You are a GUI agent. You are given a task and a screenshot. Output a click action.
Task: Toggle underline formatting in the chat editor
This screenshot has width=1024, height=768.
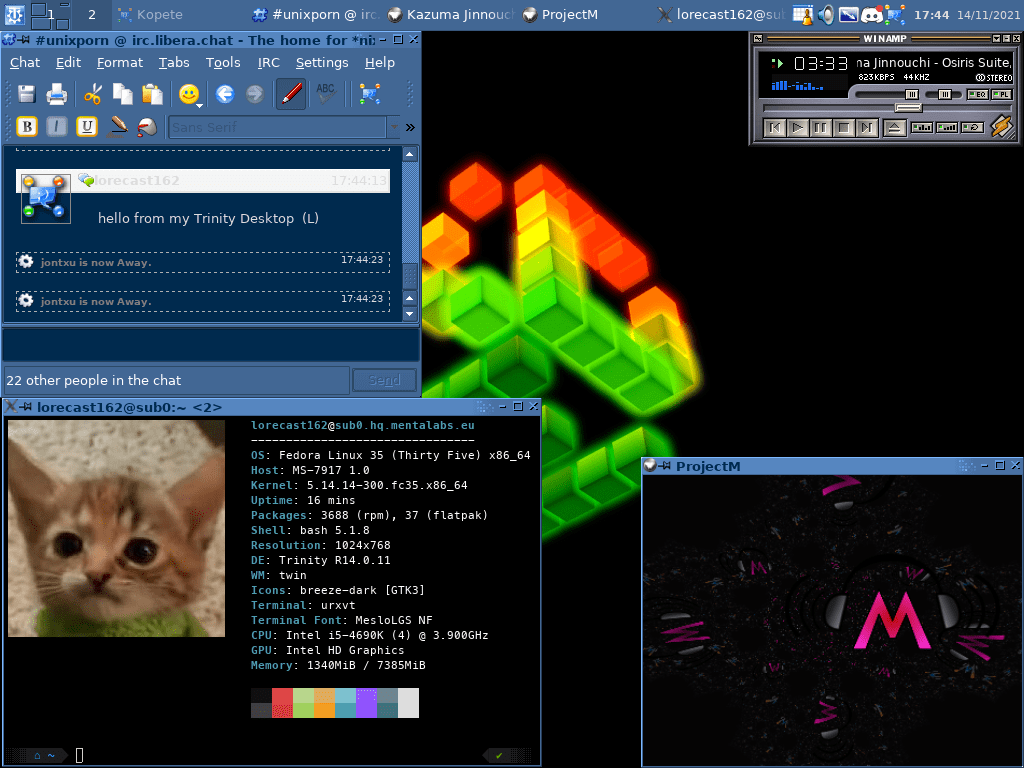86,127
